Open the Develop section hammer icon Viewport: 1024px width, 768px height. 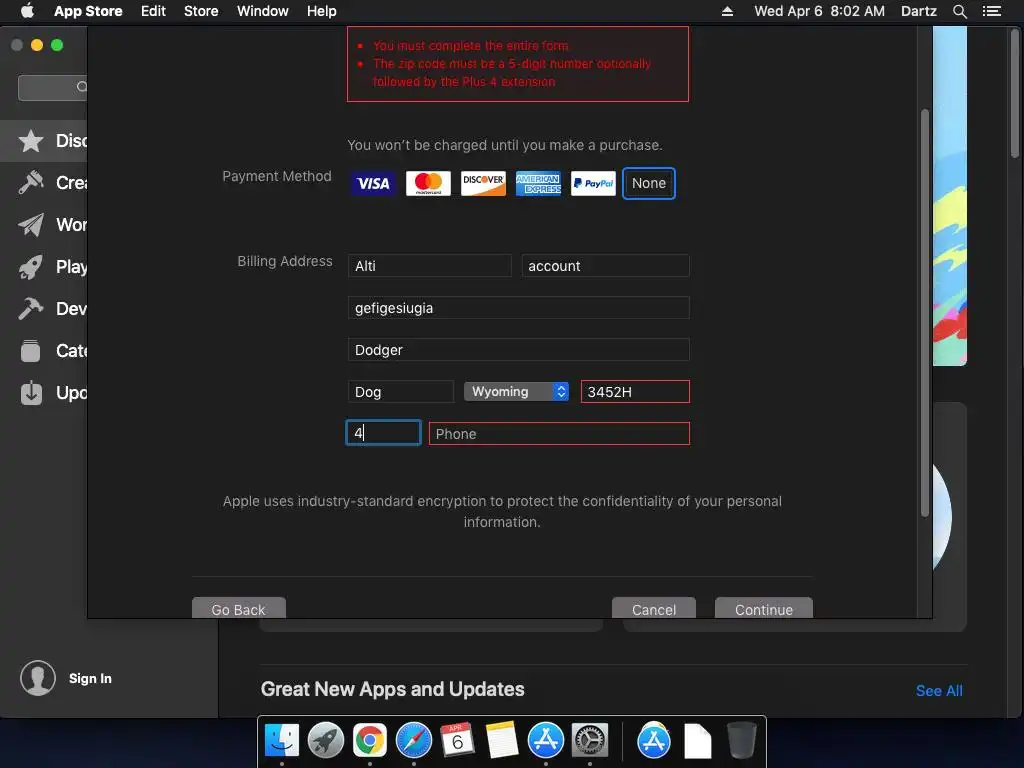(31, 308)
